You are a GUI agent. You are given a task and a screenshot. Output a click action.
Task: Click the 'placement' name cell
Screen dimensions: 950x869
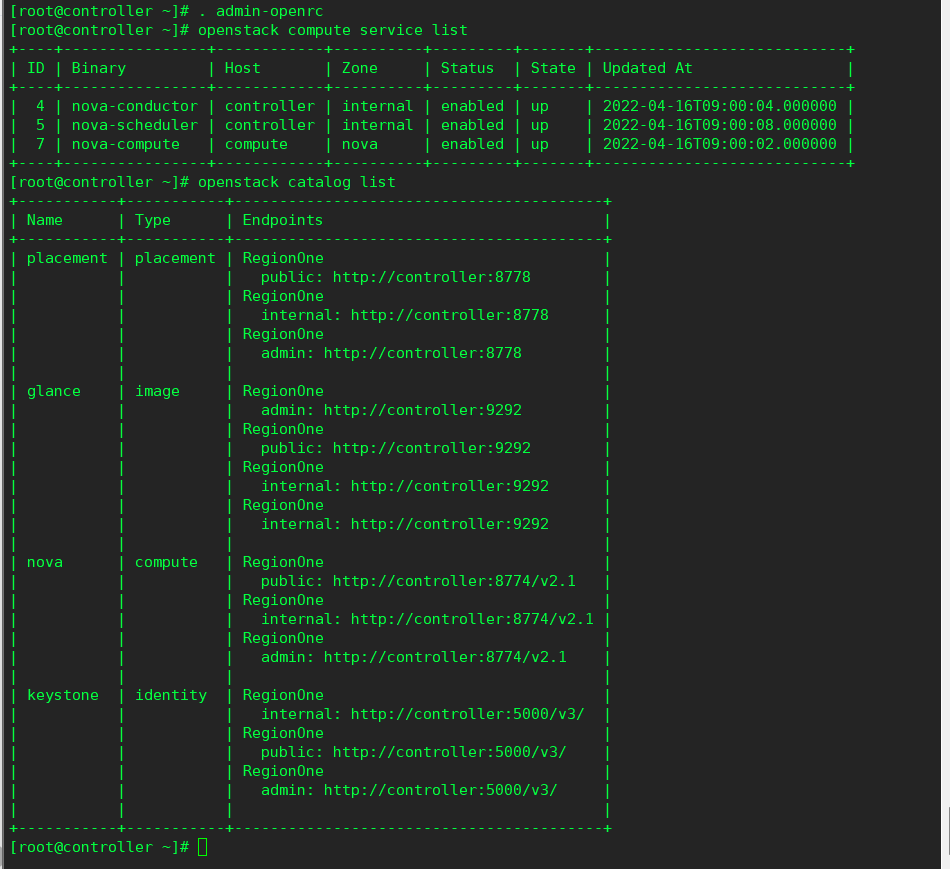67,258
